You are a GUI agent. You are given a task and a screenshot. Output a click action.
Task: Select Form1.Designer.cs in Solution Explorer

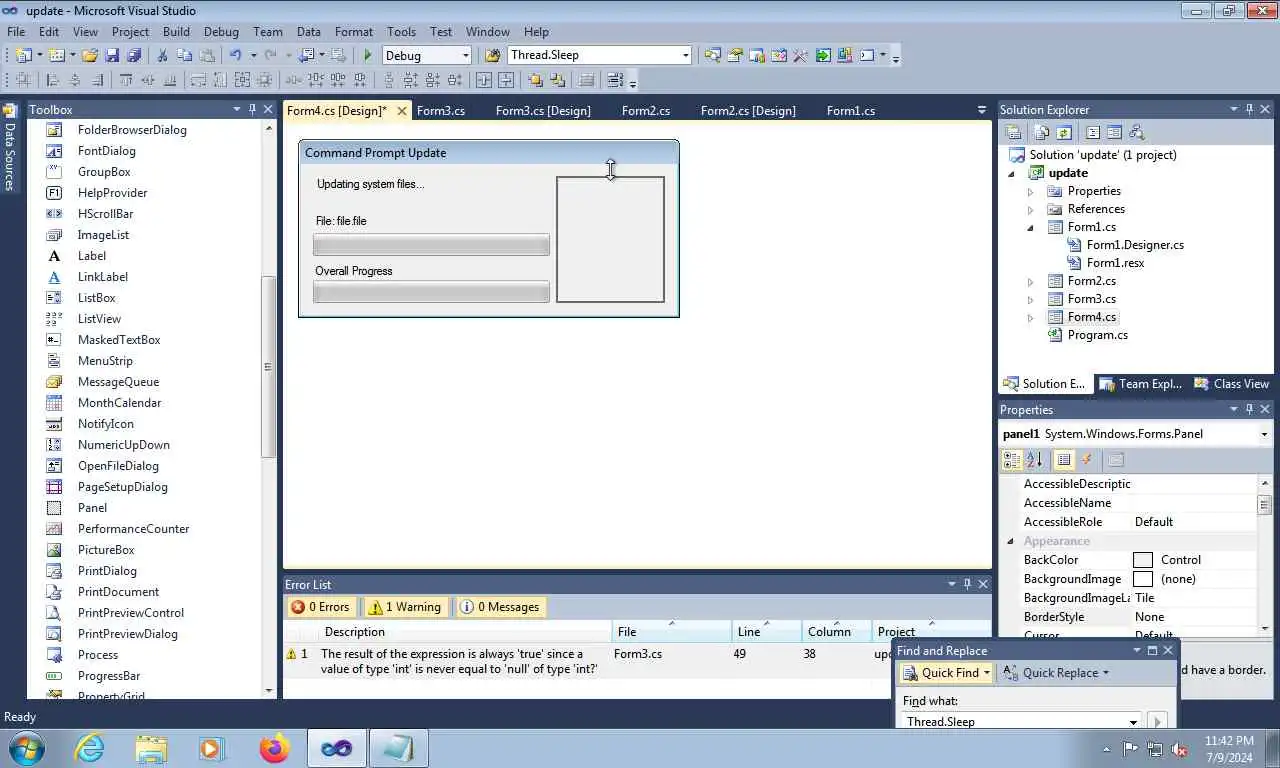click(x=1135, y=245)
